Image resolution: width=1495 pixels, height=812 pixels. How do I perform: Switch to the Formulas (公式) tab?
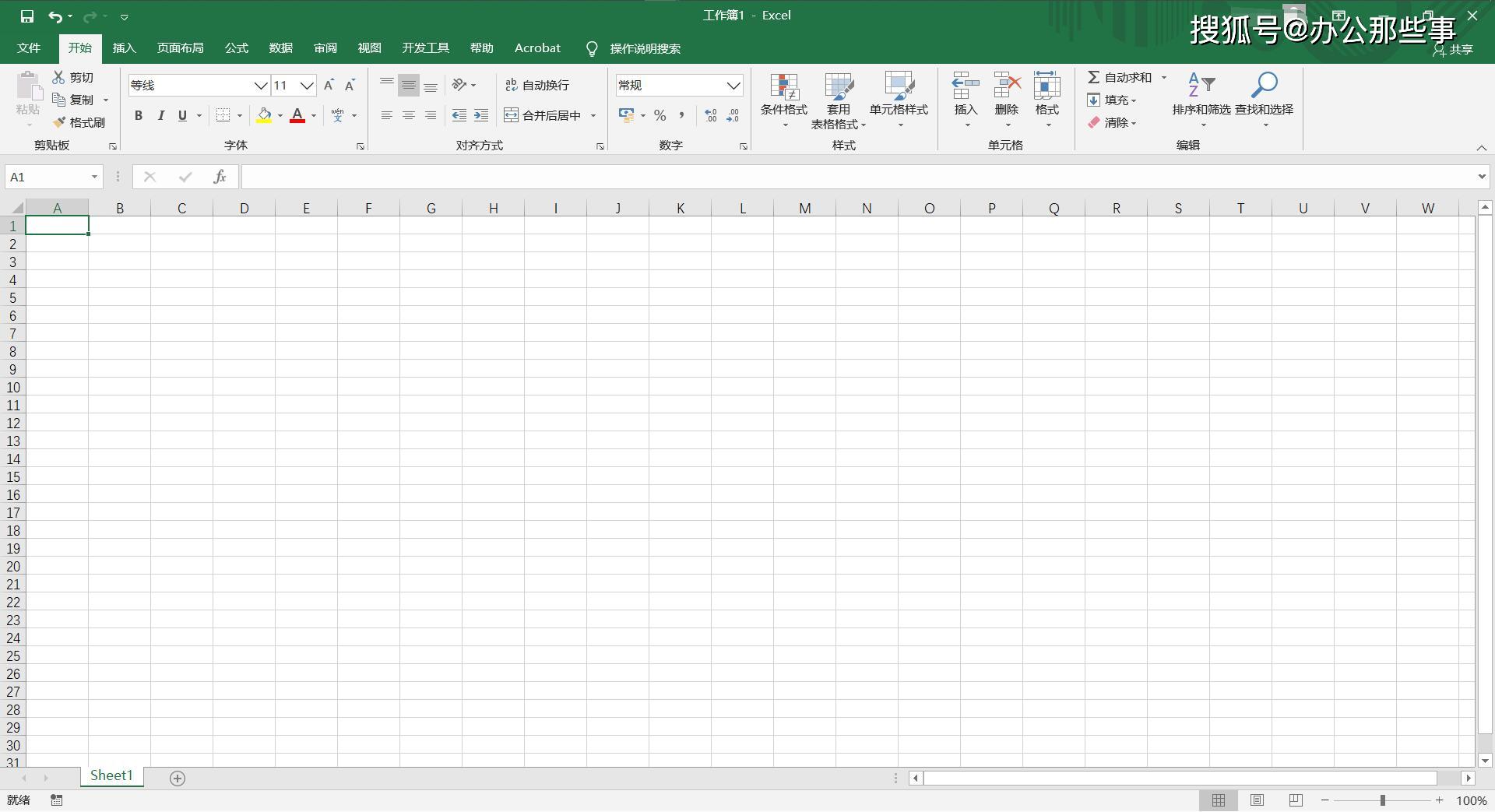[x=237, y=48]
